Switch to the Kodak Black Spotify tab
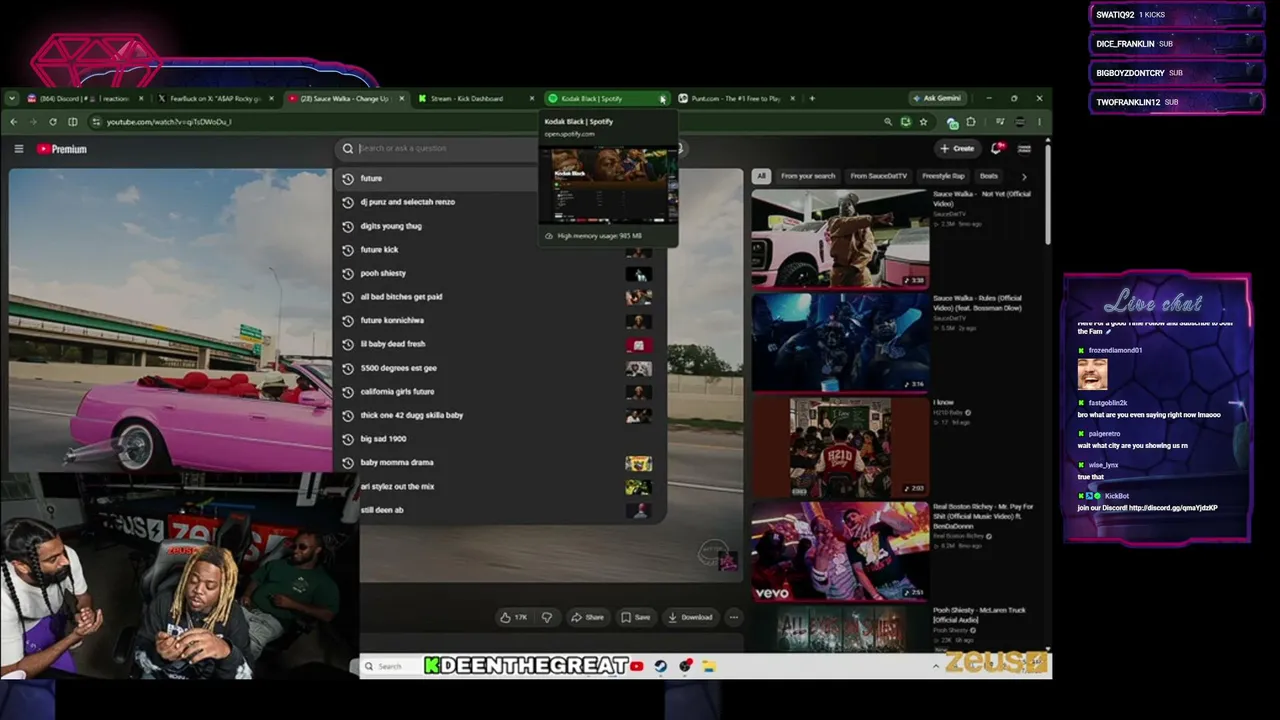Image resolution: width=1280 pixels, height=720 pixels. pyautogui.click(x=600, y=98)
